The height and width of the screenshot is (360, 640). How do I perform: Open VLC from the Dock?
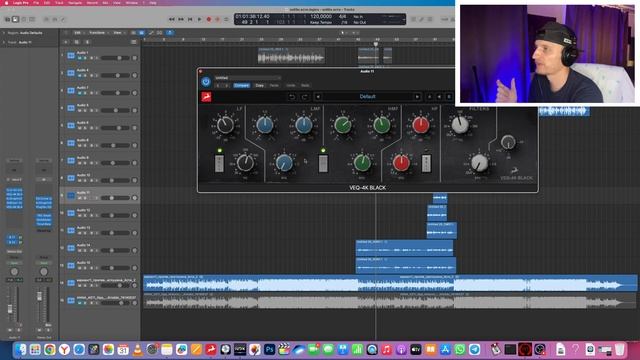coord(138,349)
